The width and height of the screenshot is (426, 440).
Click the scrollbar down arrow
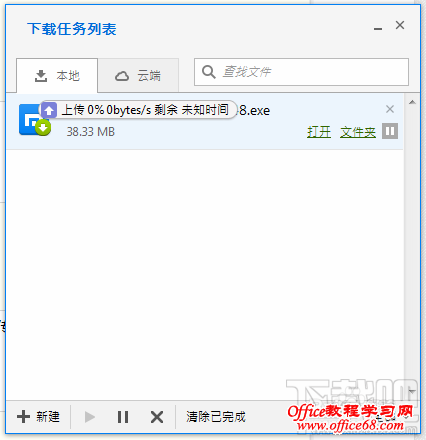(x=412, y=391)
